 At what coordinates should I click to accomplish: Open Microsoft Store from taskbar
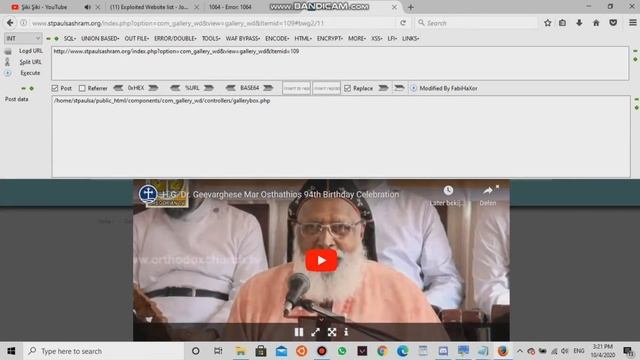[x=261, y=351]
